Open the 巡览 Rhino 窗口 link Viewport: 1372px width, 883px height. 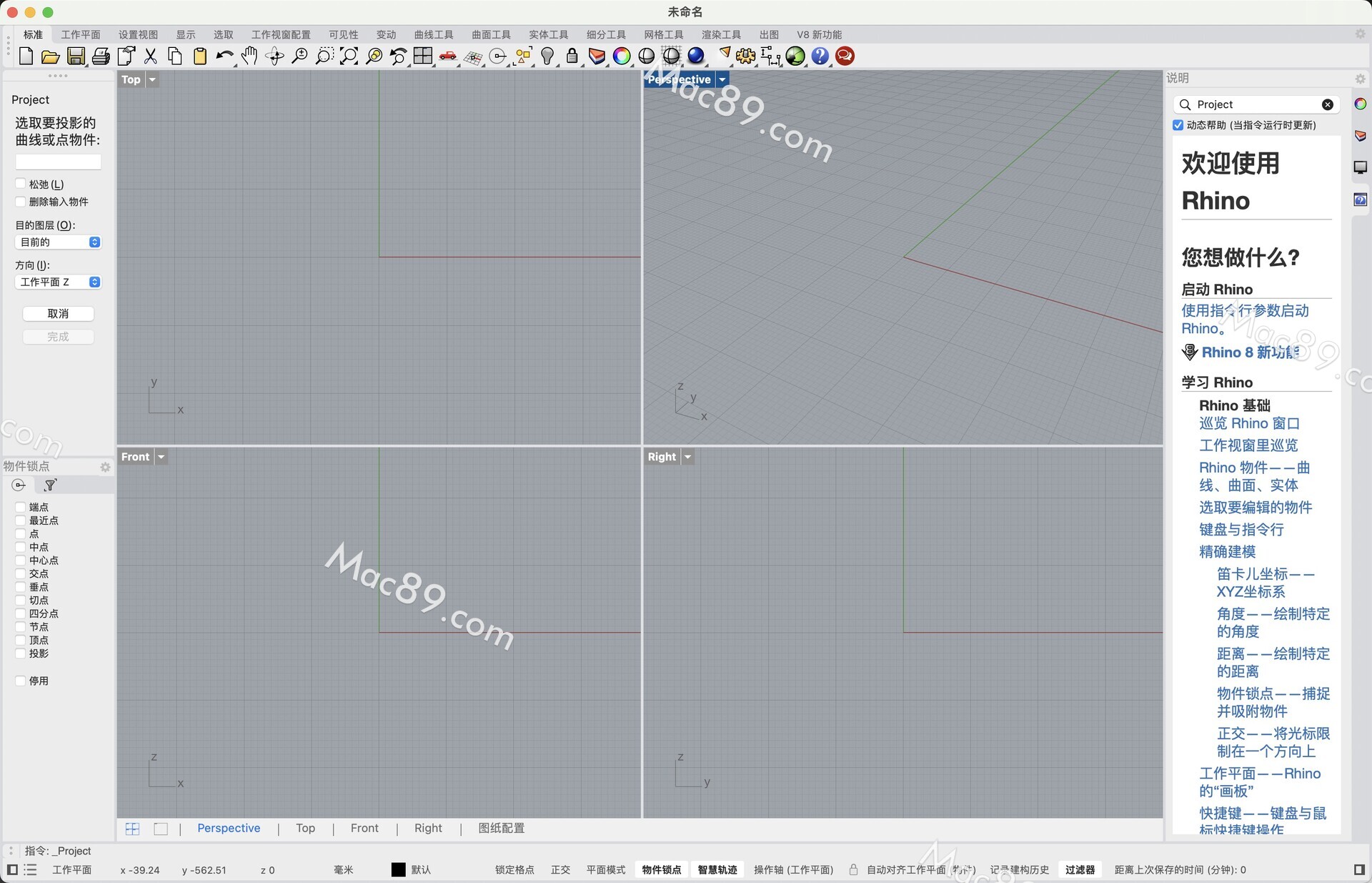tap(1249, 423)
